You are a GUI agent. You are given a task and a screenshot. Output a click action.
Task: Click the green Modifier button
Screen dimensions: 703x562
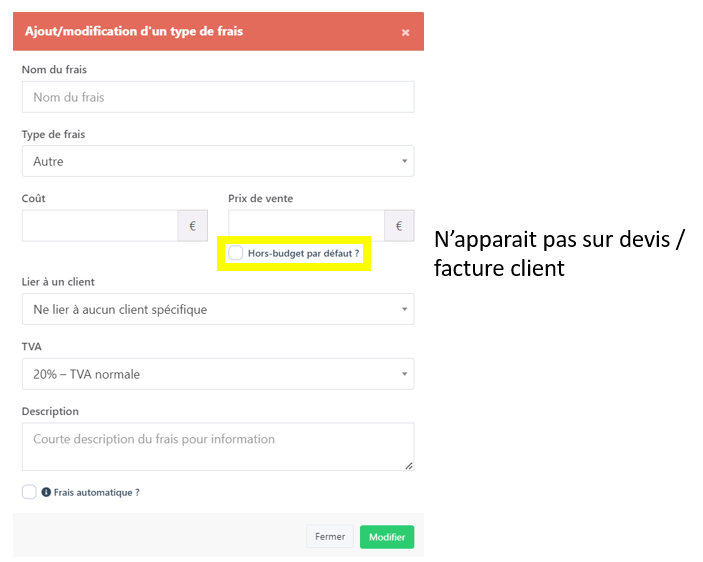click(x=386, y=537)
